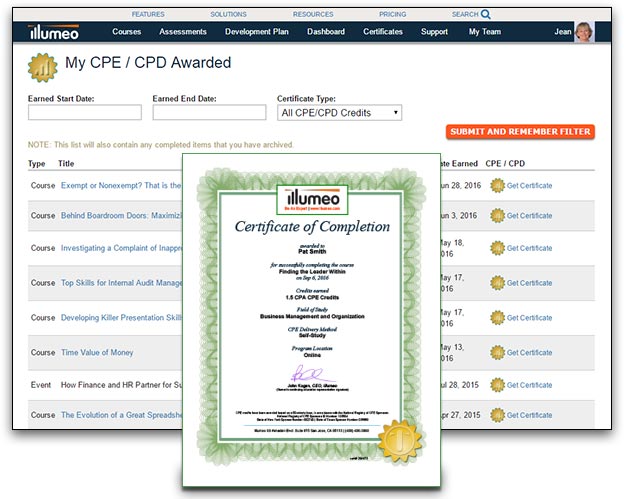Open Jean's profile avatar
The image size is (624, 499).
[x=584, y=32]
